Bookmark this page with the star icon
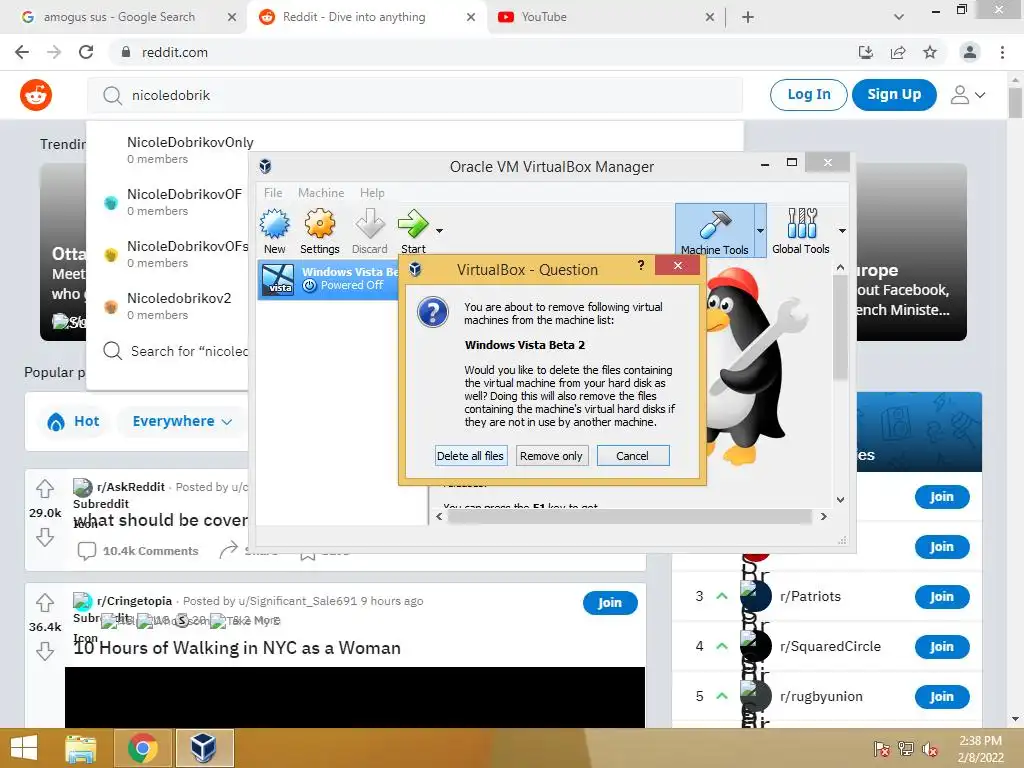The height and width of the screenshot is (768, 1024). (930, 52)
